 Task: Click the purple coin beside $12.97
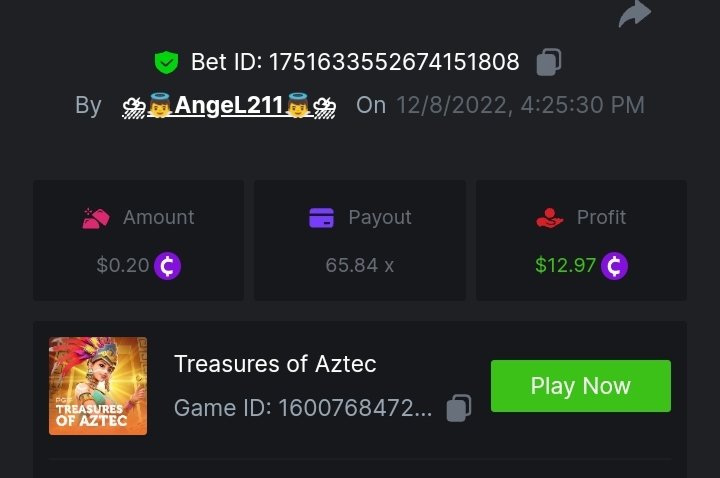[614, 266]
